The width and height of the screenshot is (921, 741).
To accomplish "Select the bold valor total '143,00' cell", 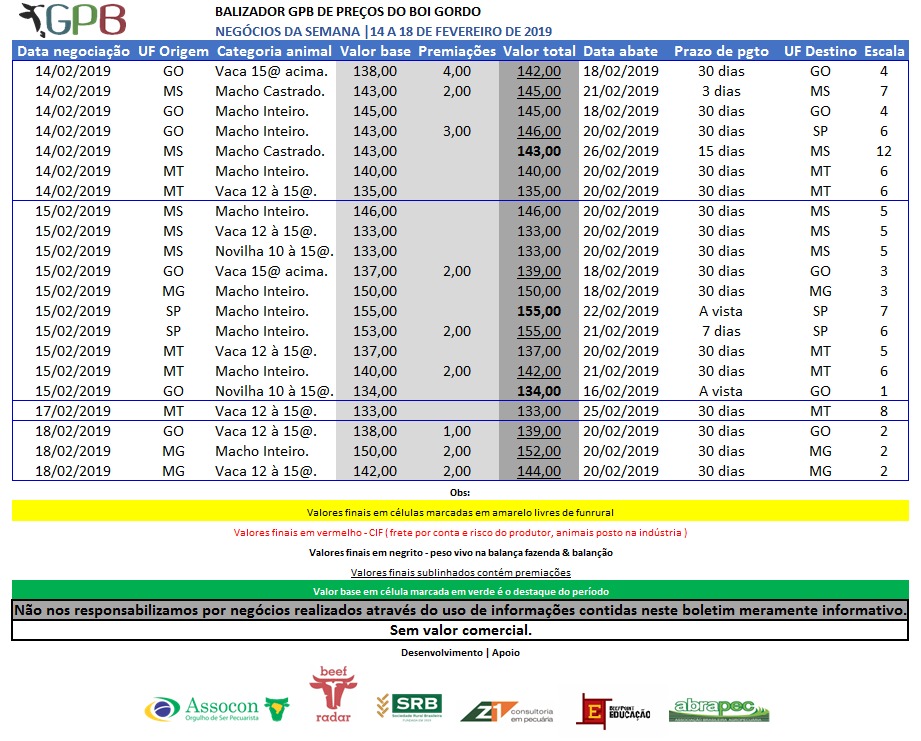I will pyautogui.click(x=539, y=151).
